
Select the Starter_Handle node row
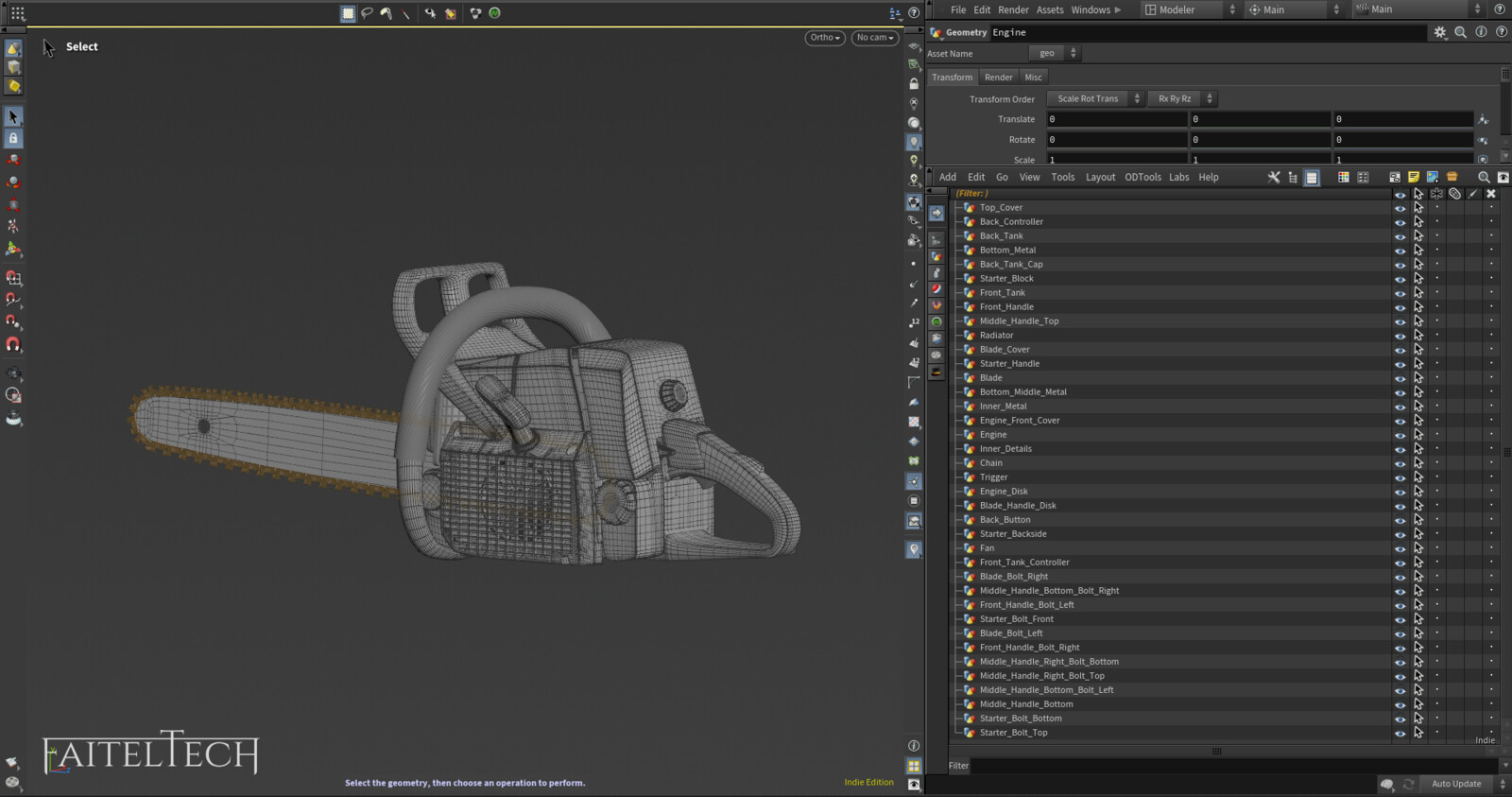pos(1170,364)
